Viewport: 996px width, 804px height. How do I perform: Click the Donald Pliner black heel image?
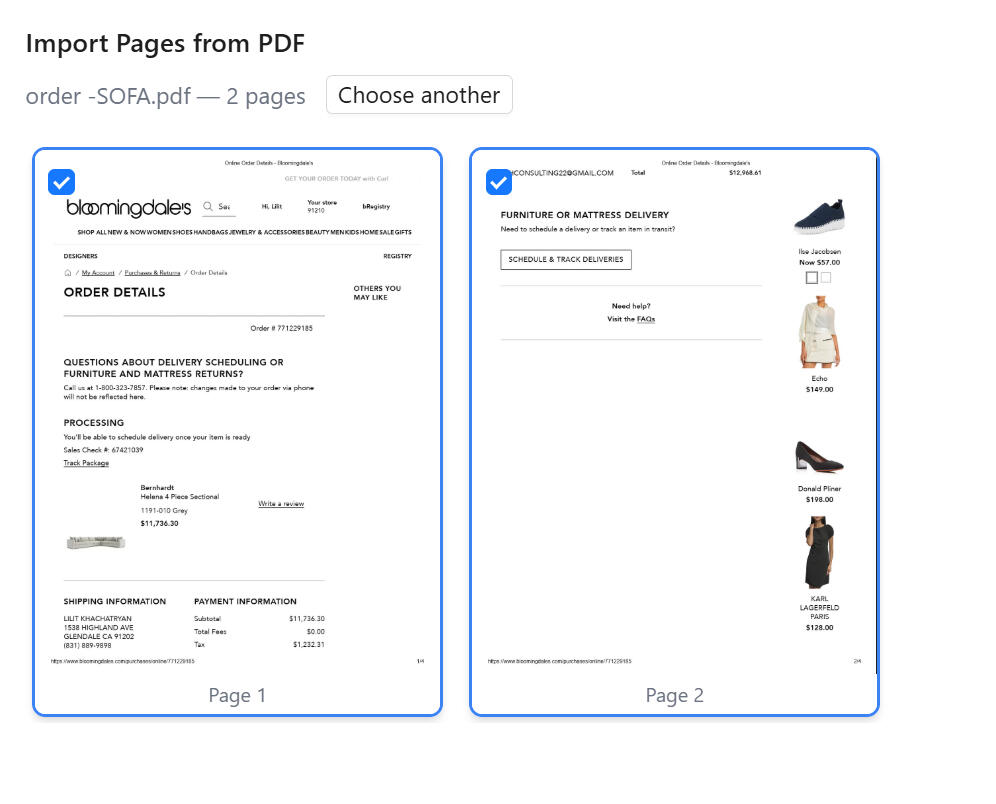click(819, 457)
